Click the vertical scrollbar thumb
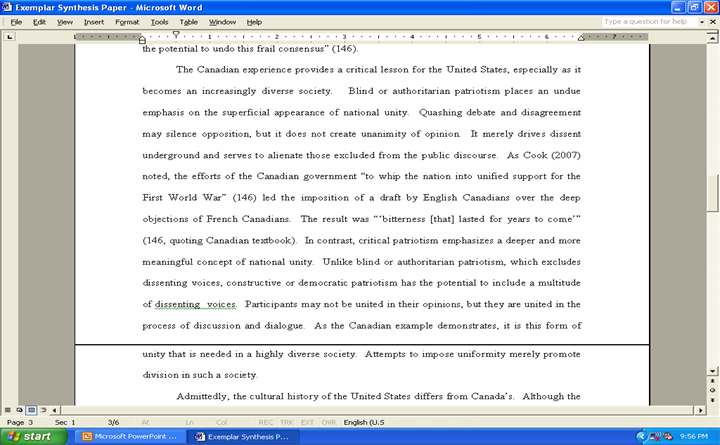This screenshot has height=445, width=720. pos(712,193)
